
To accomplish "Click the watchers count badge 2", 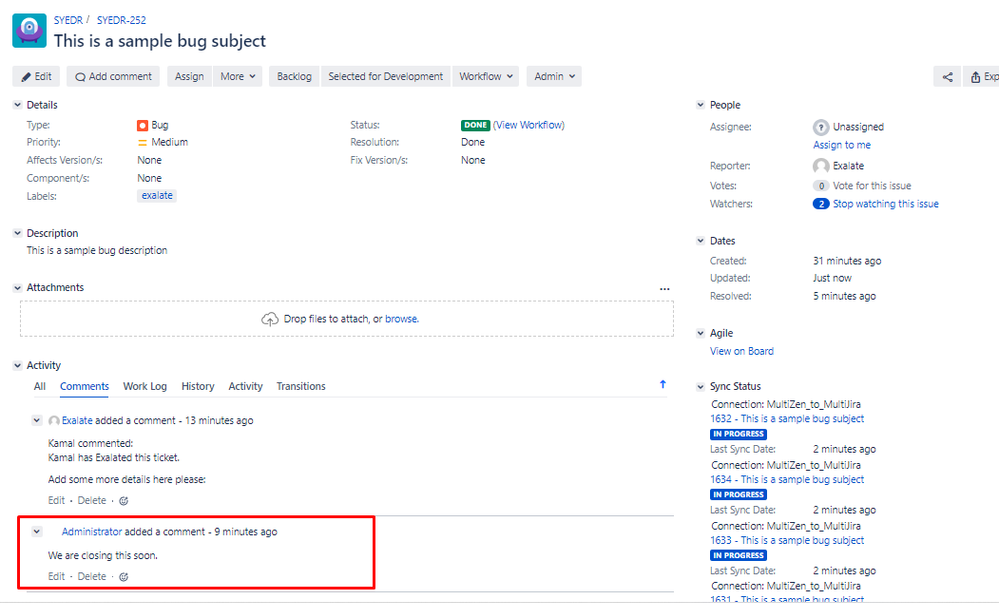I will 821,204.
